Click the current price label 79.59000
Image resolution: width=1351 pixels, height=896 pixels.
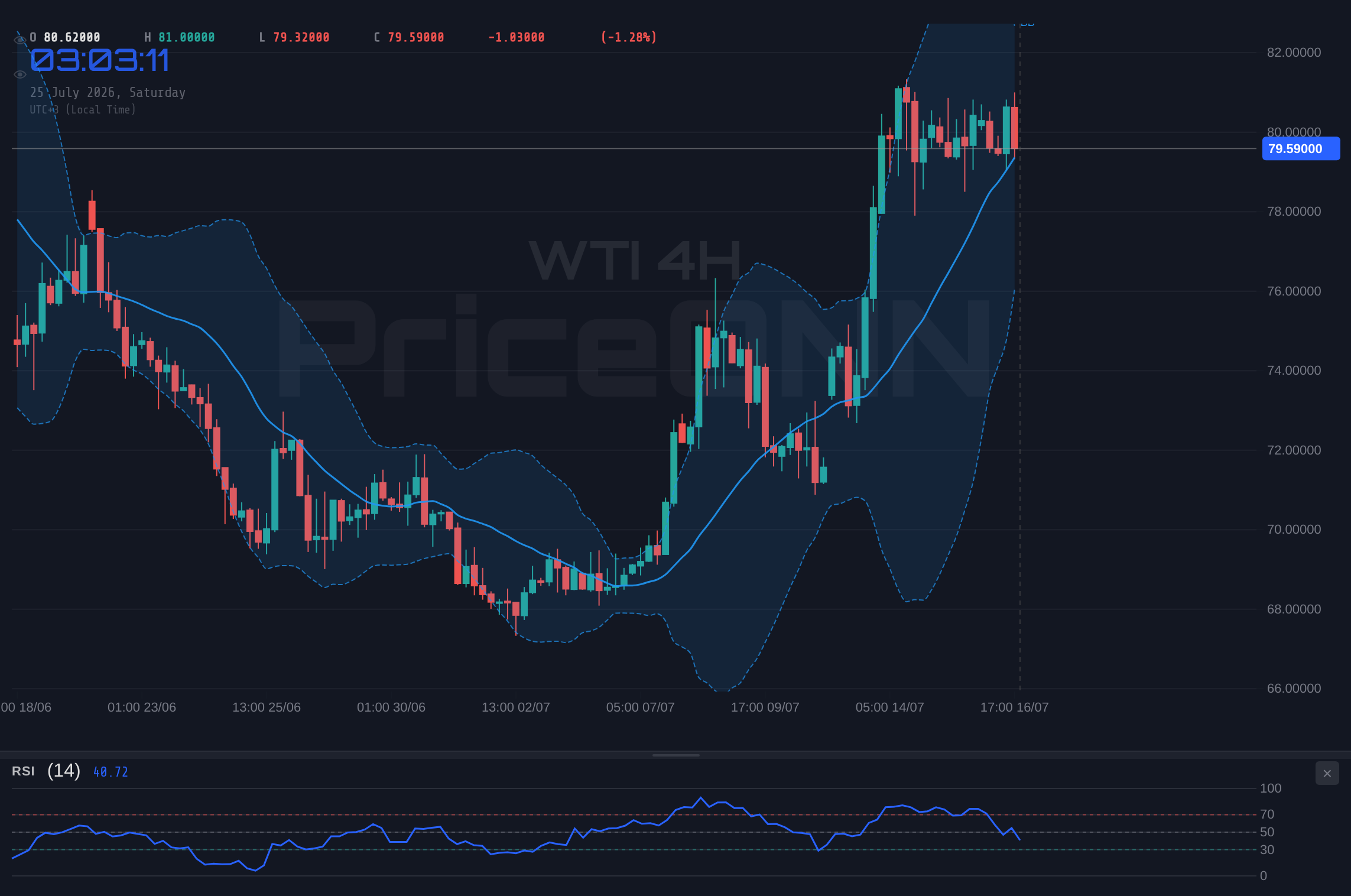click(x=1301, y=148)
